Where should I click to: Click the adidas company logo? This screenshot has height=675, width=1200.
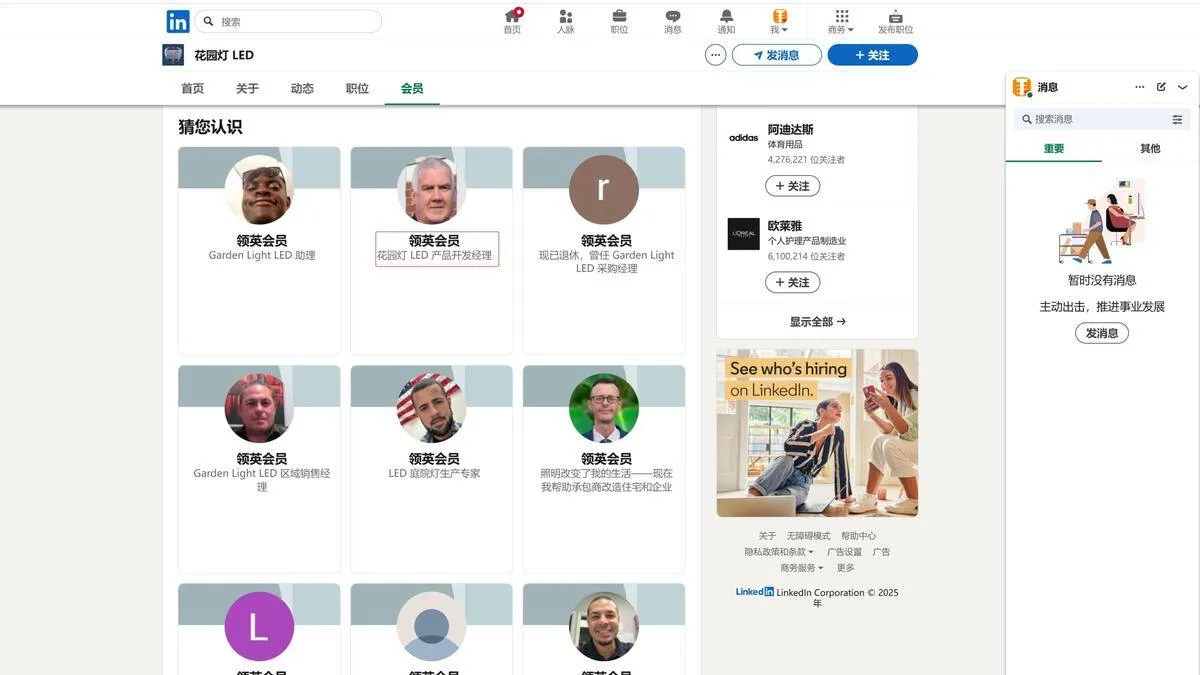pyautogui.click(x=743, y=138)
